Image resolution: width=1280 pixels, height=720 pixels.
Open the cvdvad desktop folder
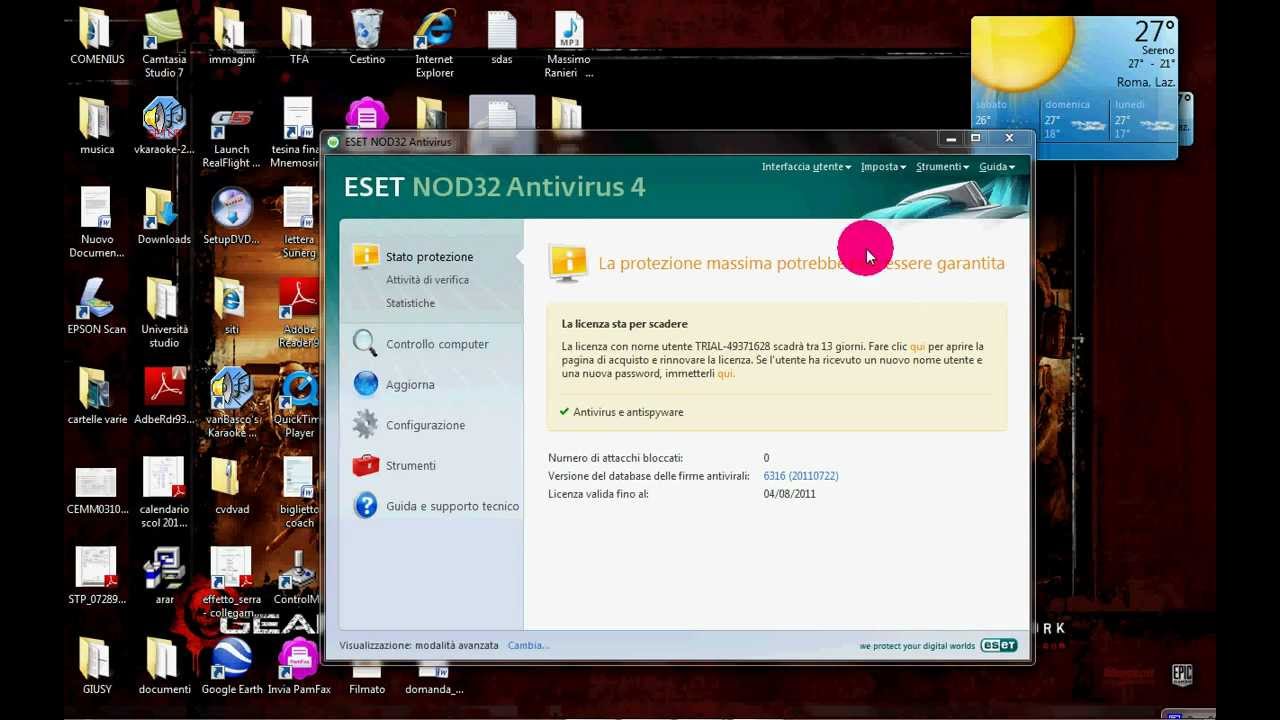[231, 487]
